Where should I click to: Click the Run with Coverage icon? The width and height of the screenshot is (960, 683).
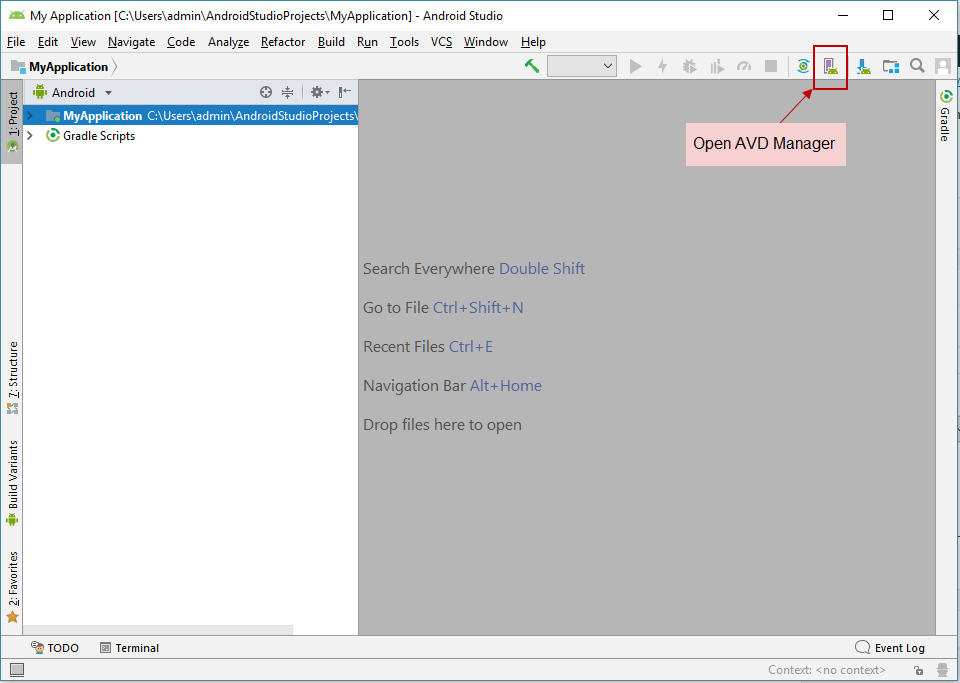click(717, 66)
